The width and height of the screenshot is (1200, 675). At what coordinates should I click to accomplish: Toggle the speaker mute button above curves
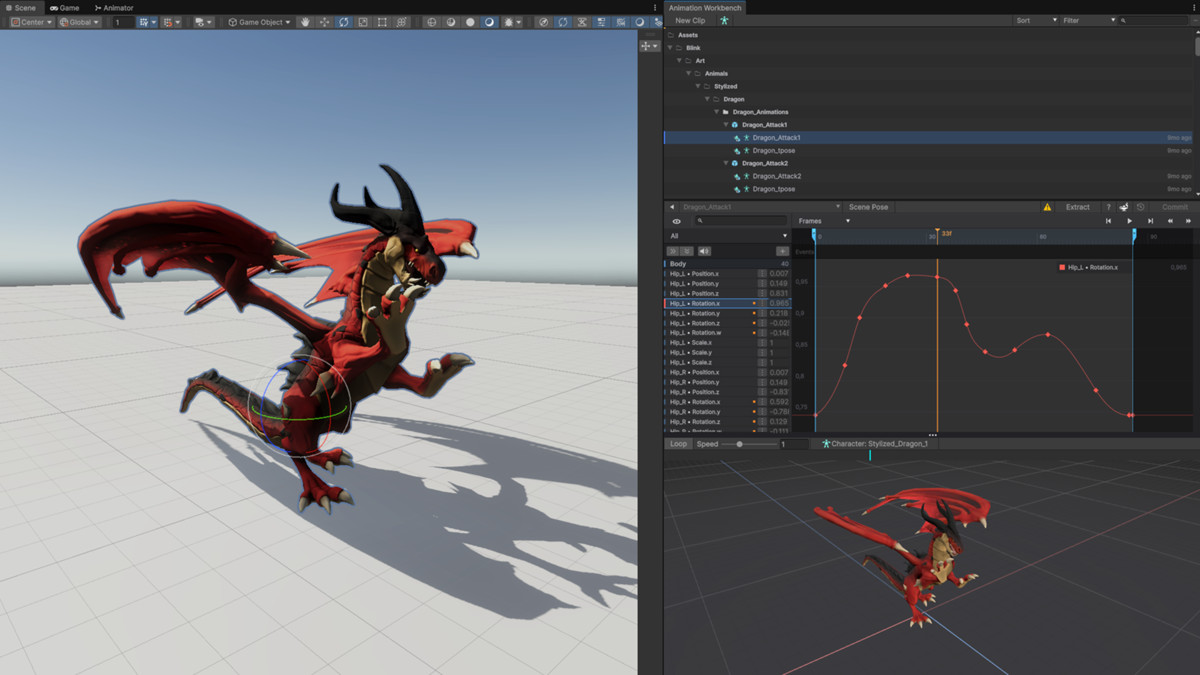tap(704, 251)
